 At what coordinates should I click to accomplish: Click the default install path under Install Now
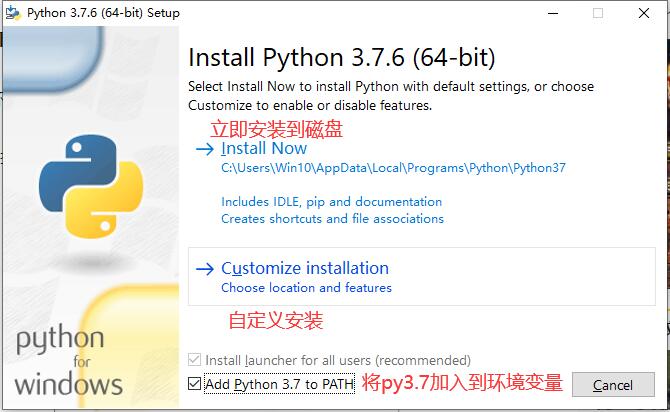393,168
